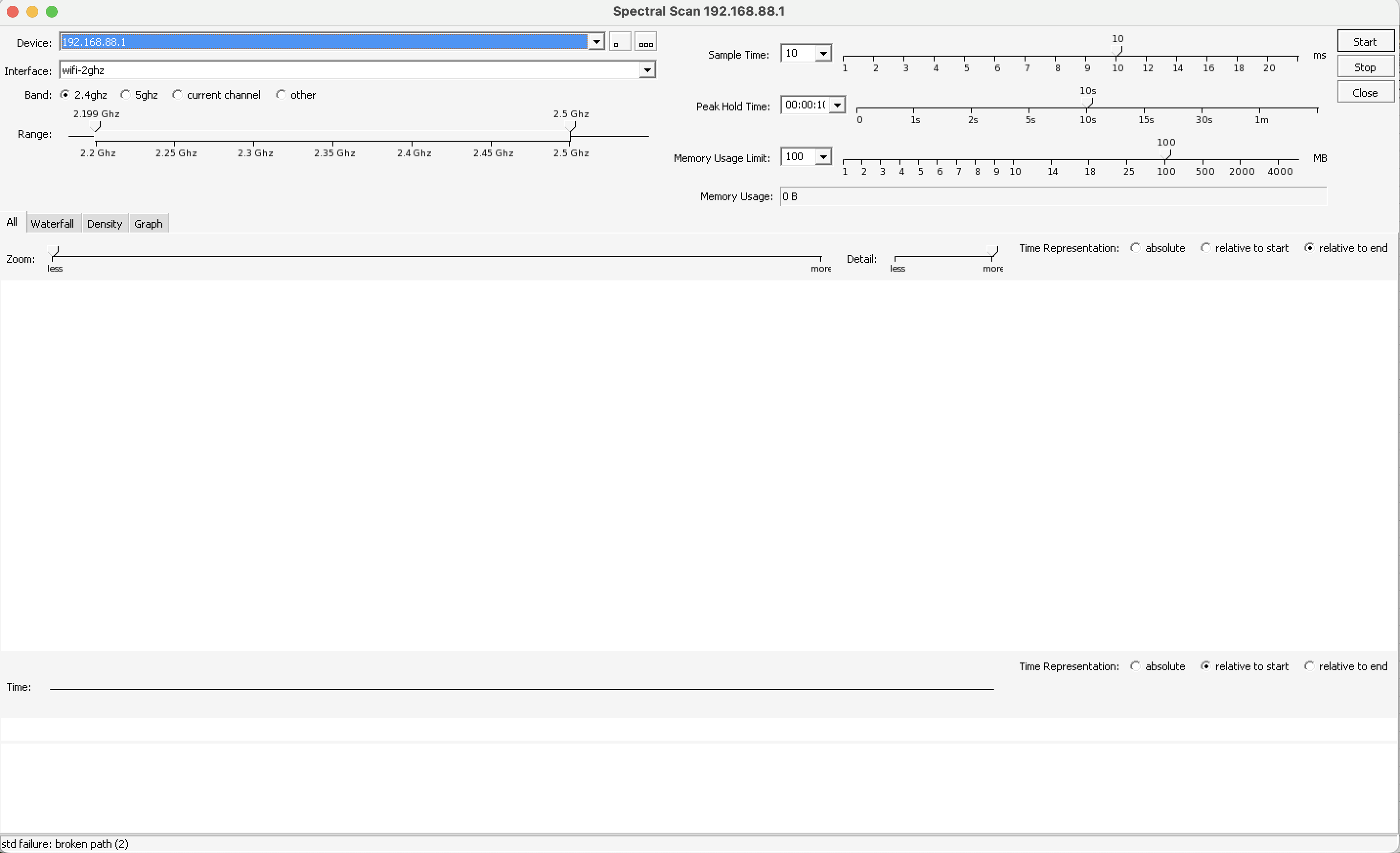The width and height of the screenshot is (1400, 853).
Task: Click the Memory Usage Limit value field
Action: point(798,157)
